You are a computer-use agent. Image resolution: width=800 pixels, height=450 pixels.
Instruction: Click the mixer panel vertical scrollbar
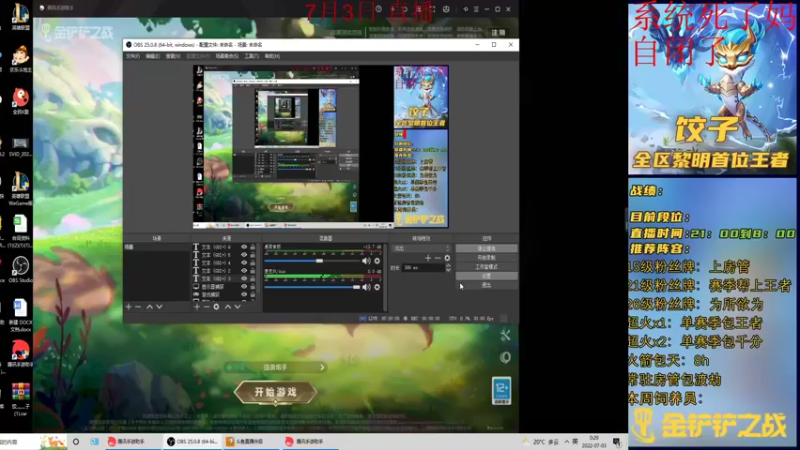[385, 276]
